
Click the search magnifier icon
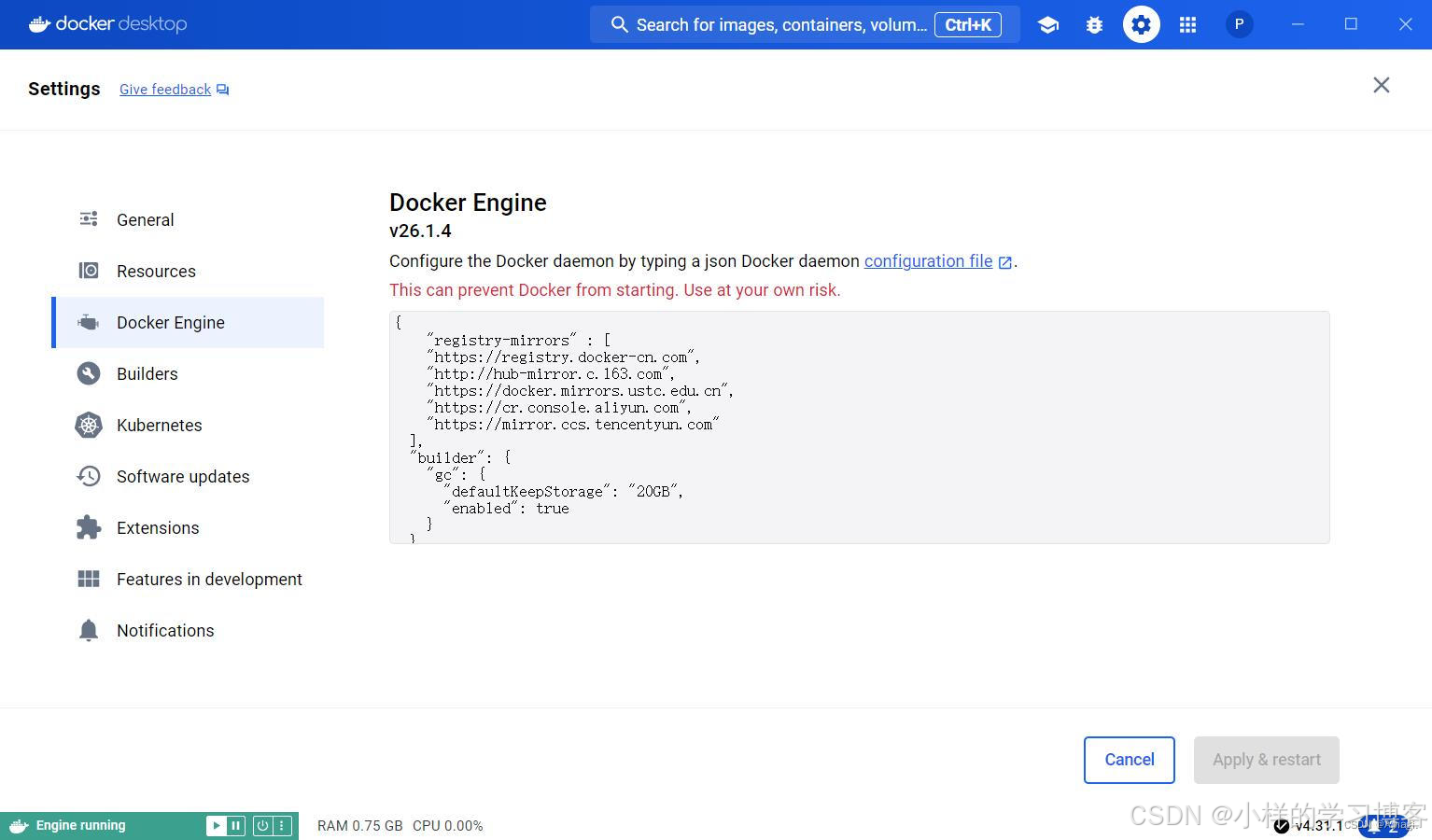click(x=619, y=24)
